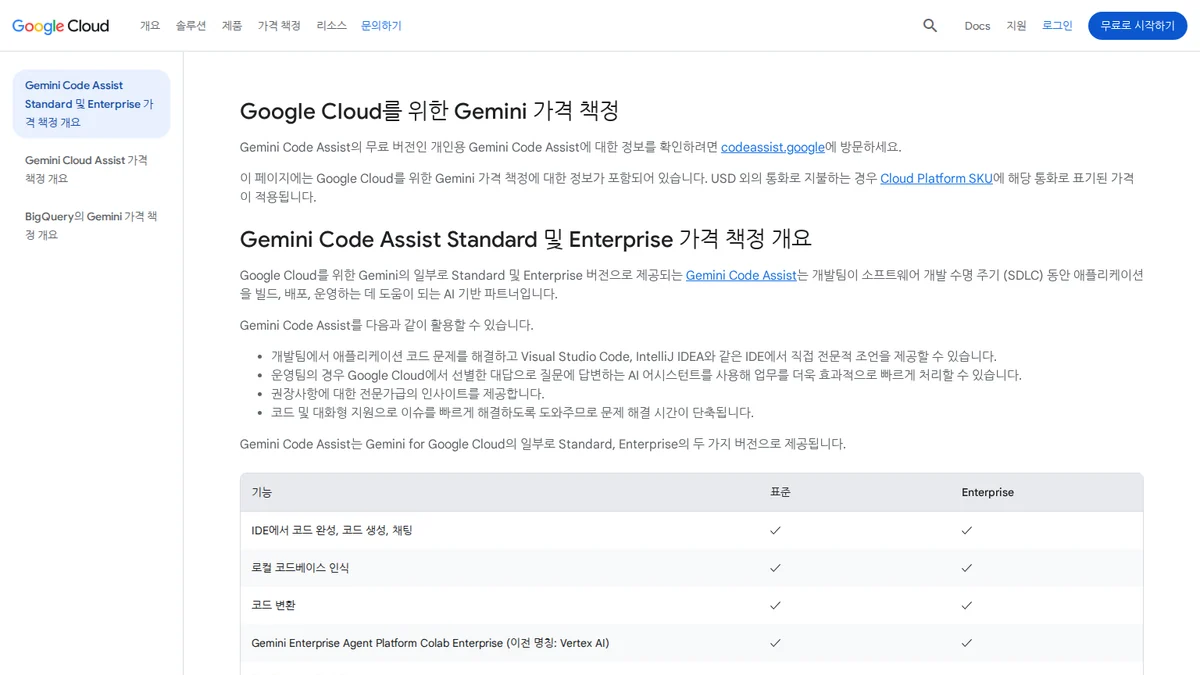
Task: Click the 문의하기 link in header
Action: click(381, 26)
